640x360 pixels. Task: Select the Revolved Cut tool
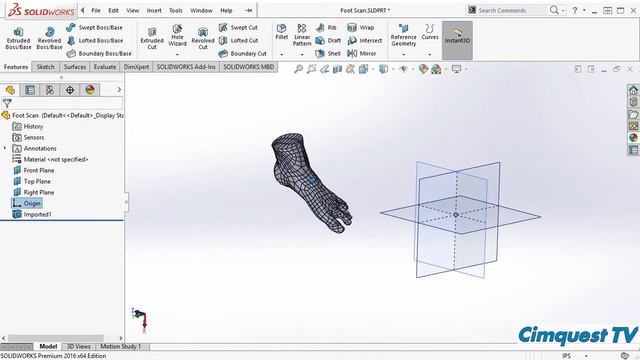[x=203, y=38]
